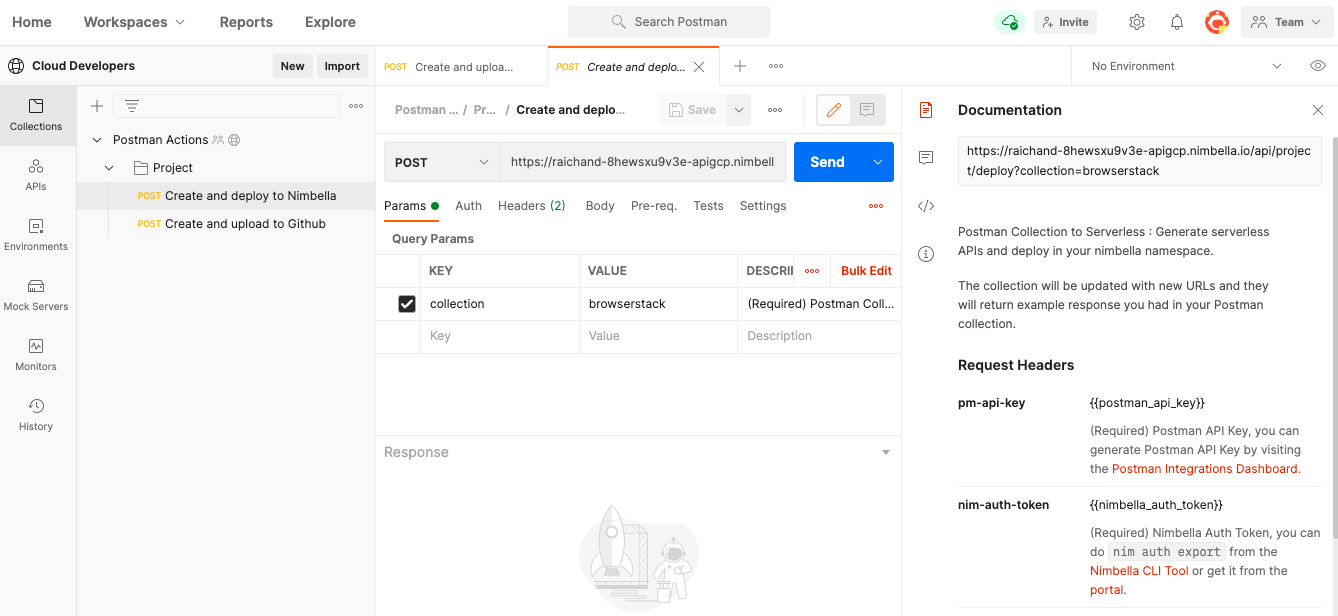Click the Save button
This screenshot has width=1338, height=616.
tap(693, 110)
